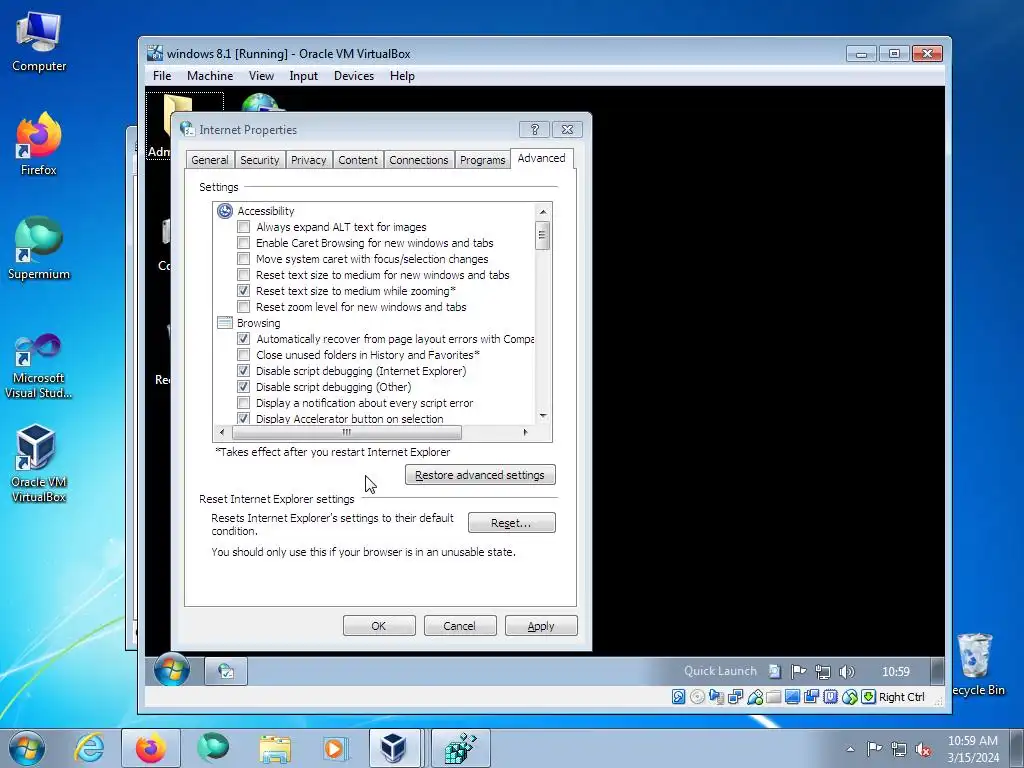Screen dimensions: 1024x768
Task: Open Windows Media Player on host taskbar
Action: 336,748
